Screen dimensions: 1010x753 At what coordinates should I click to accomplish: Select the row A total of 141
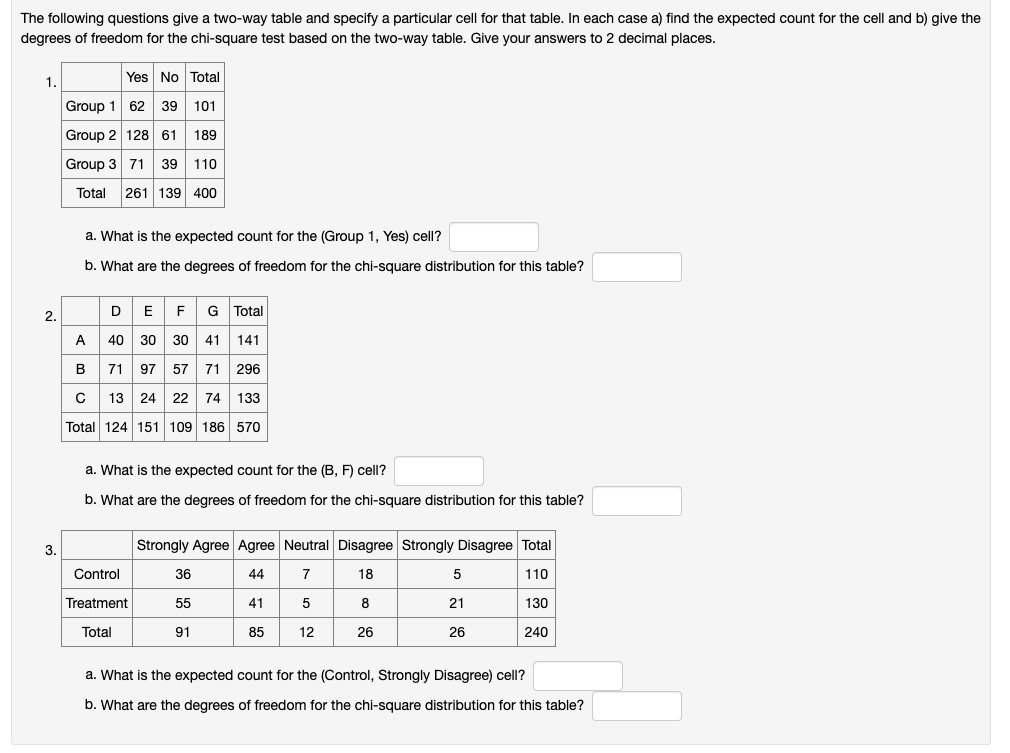click(x=247, y=339)
